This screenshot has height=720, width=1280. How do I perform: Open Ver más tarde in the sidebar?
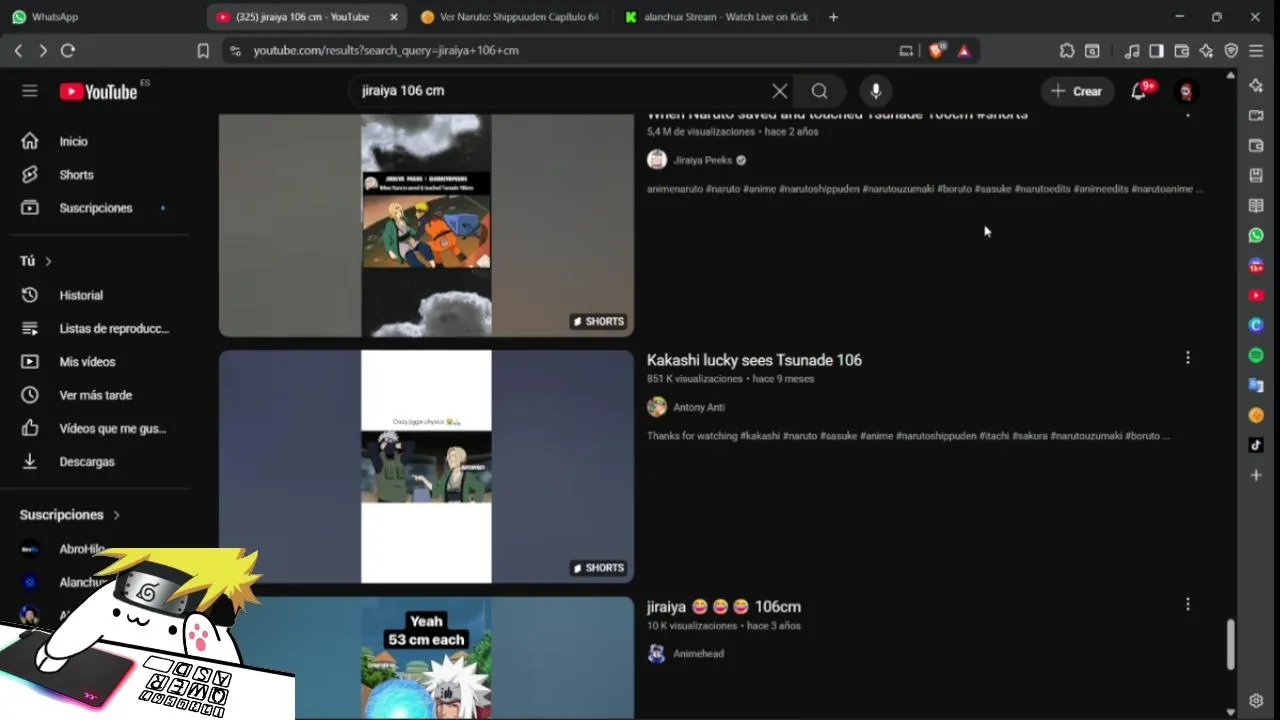[100, 395]
